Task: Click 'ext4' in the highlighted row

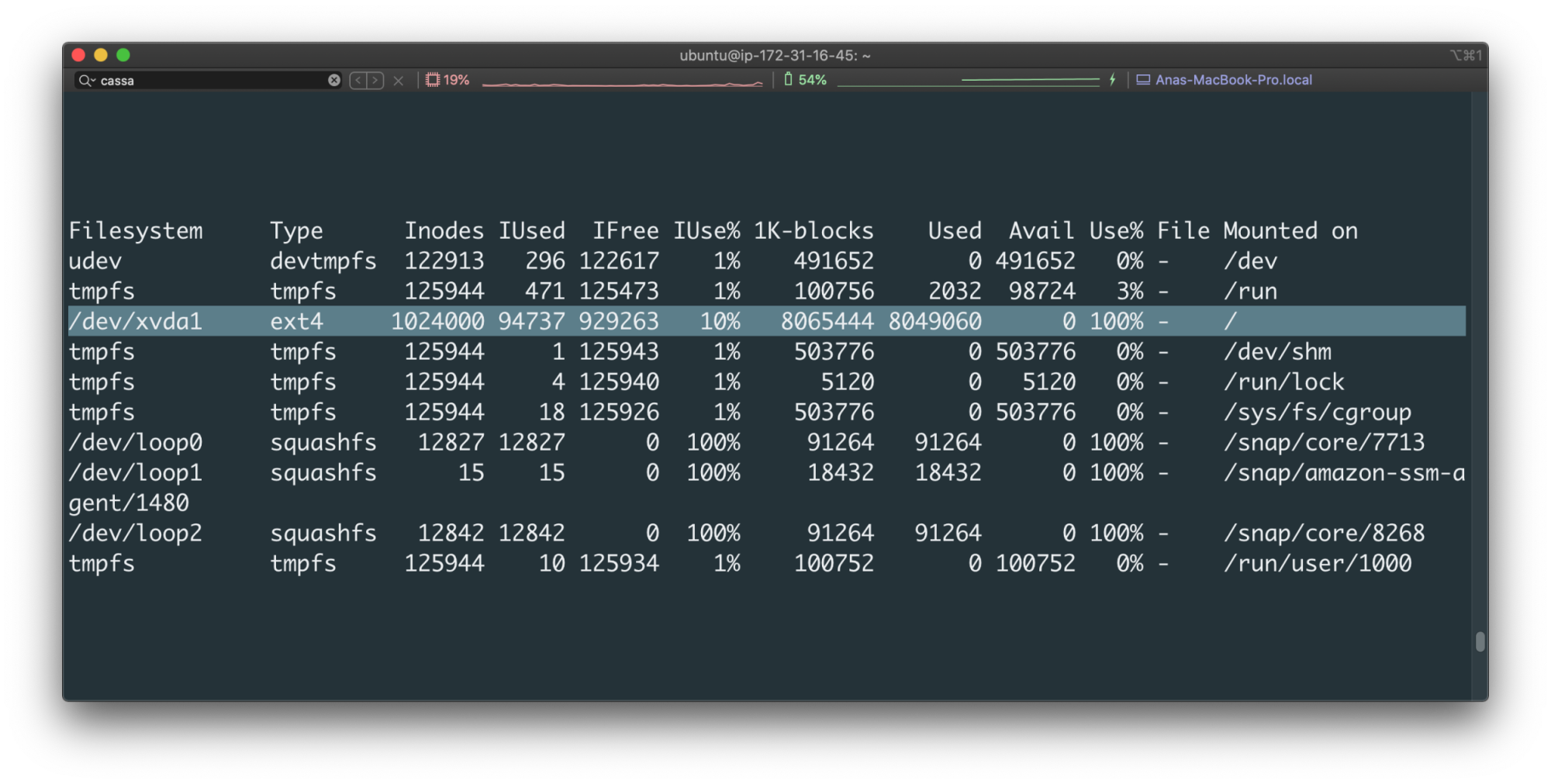Action: click(296, 322)
